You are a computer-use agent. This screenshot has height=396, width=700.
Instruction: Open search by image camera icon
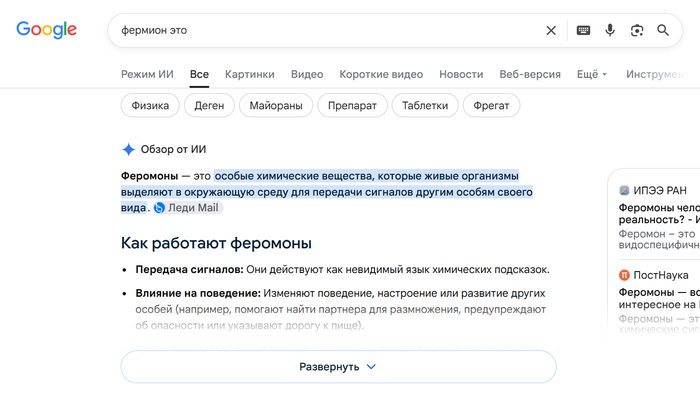point(637,30)
